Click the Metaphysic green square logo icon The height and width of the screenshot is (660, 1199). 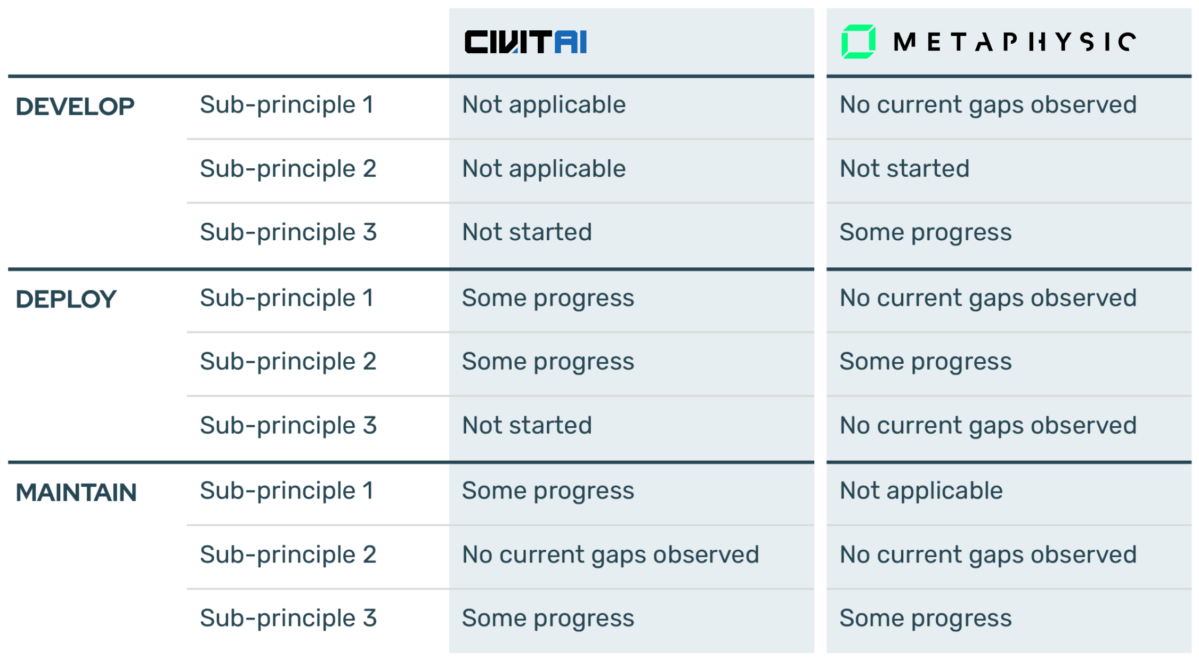pyautogui.click(x=858, y=41)
